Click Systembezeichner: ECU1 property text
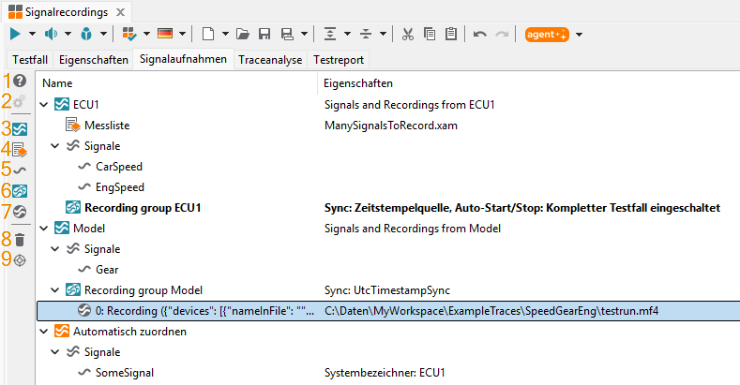This screenshot has height=385, width=740. [x=385, y=373]
